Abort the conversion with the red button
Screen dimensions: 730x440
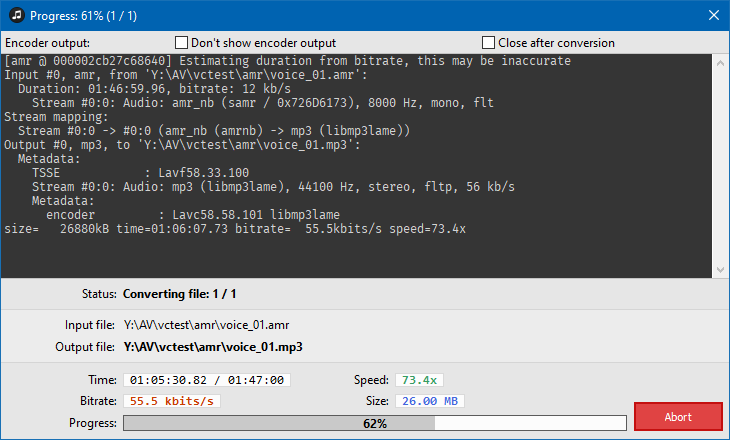point(678,417)
